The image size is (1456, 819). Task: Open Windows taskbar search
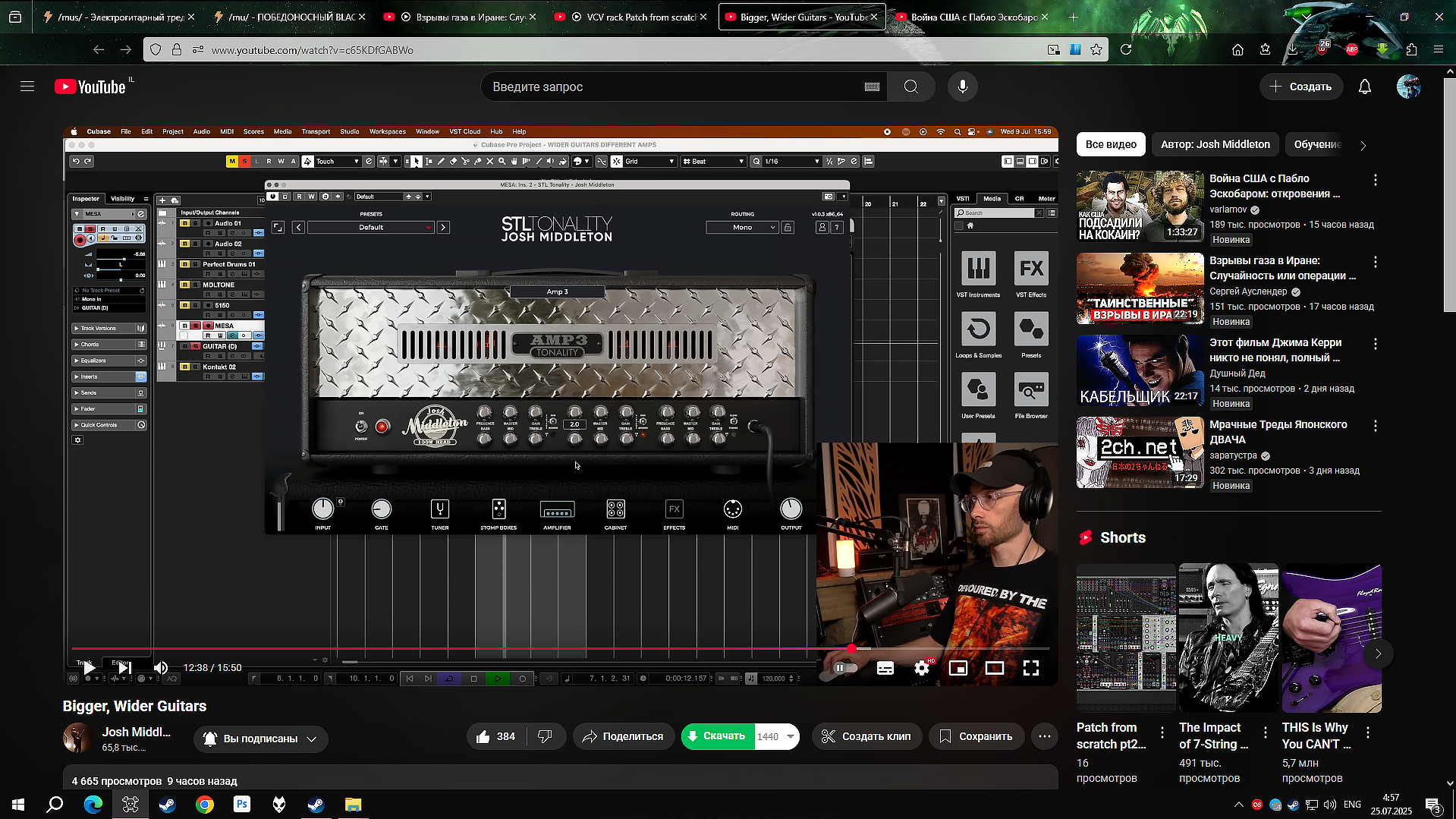[x=55, y=805]
